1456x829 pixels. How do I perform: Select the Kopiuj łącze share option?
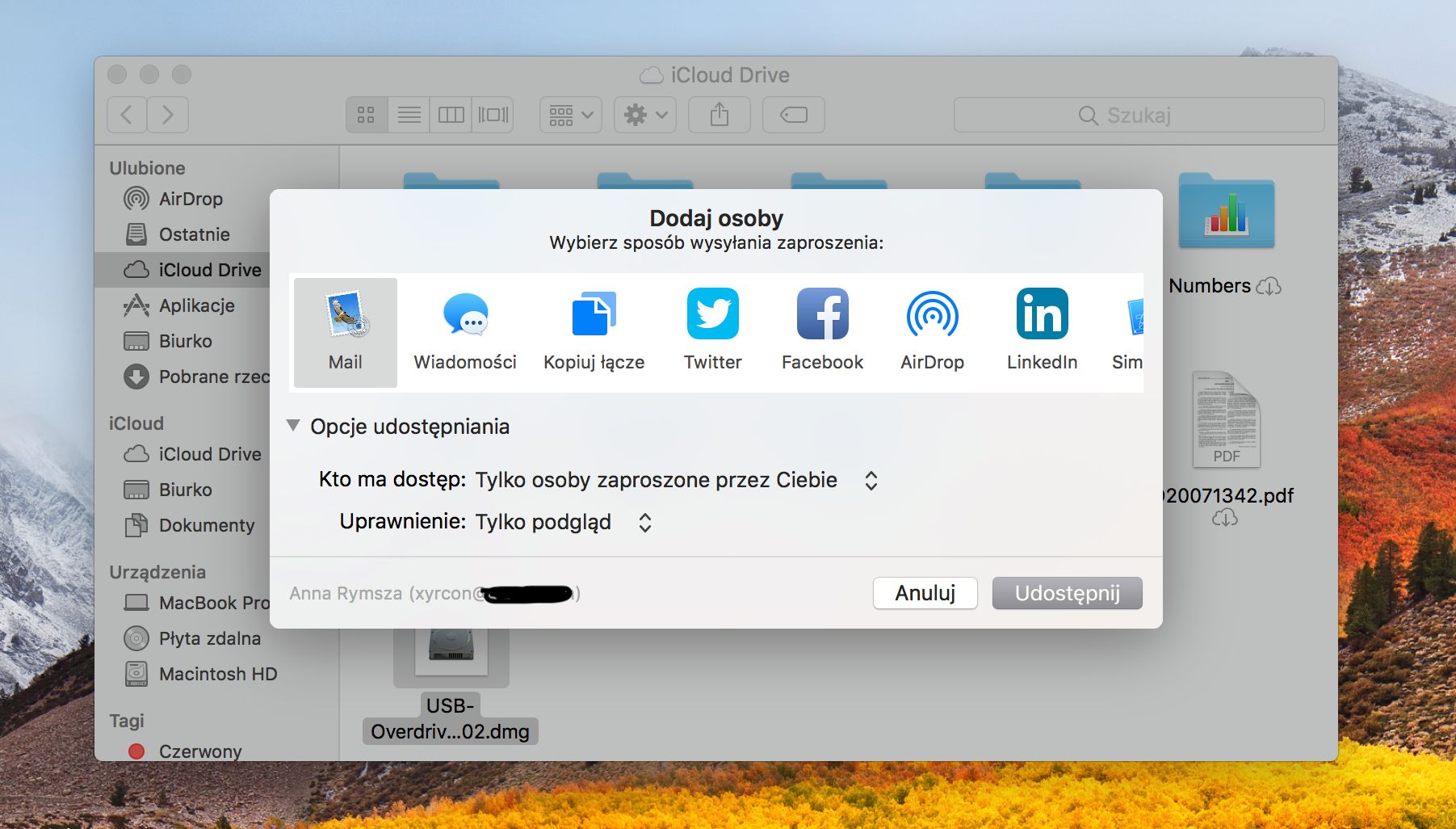pos(594,332)
